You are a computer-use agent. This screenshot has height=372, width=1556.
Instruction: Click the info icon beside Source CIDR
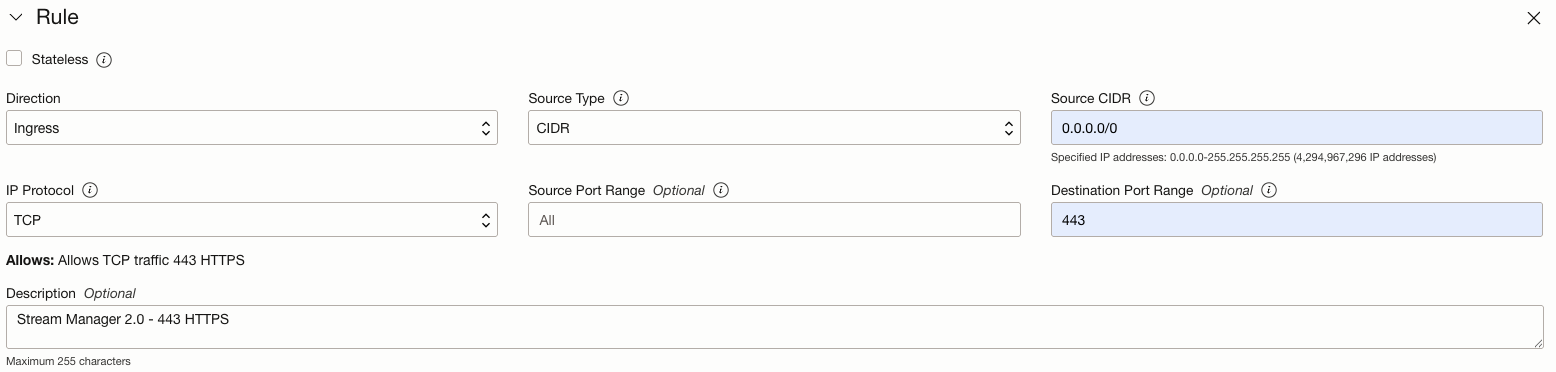click(x=1147, y=98)
